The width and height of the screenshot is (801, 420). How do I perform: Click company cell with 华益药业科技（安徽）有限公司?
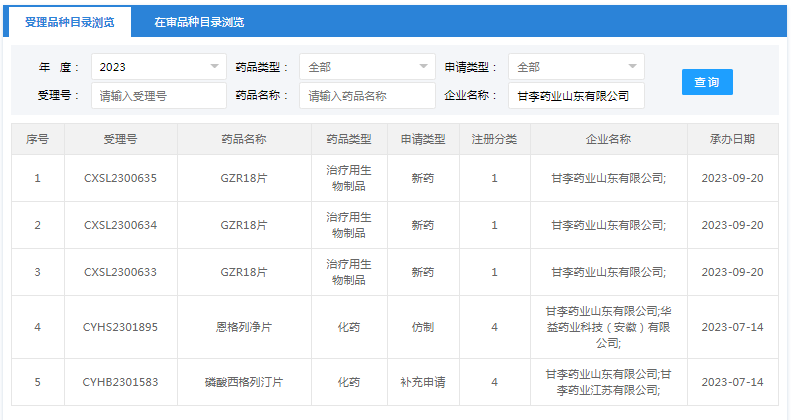[608, 327]
